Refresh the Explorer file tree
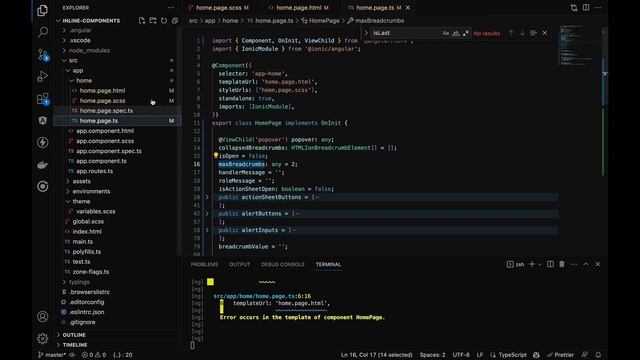 164,20
